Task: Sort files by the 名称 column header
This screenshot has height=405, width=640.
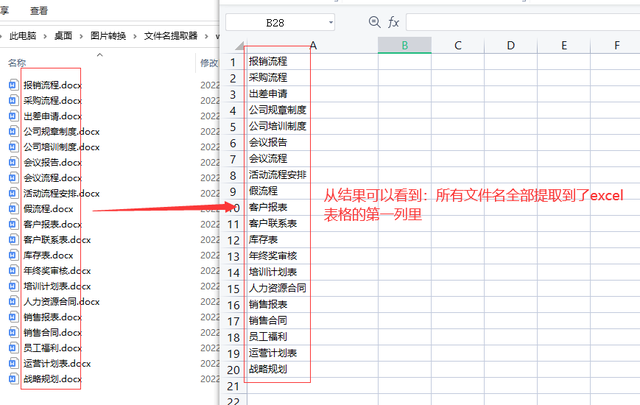Action: click(18, 62)
